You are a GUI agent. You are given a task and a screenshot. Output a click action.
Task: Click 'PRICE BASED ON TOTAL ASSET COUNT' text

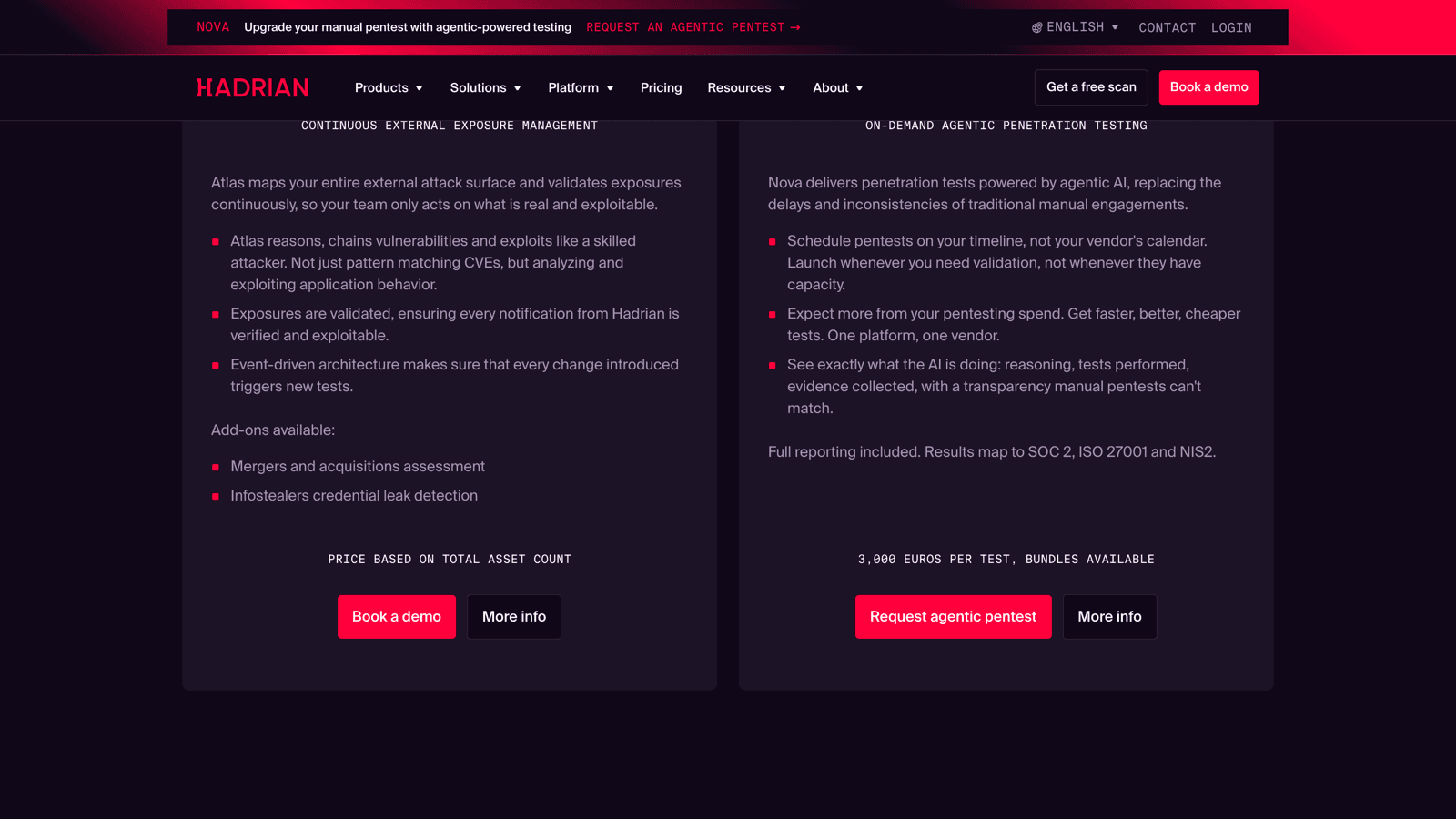[x=450, y=560]
